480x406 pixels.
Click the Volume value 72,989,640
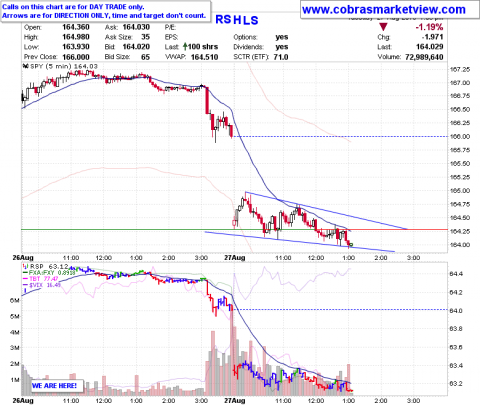[424, 57]
